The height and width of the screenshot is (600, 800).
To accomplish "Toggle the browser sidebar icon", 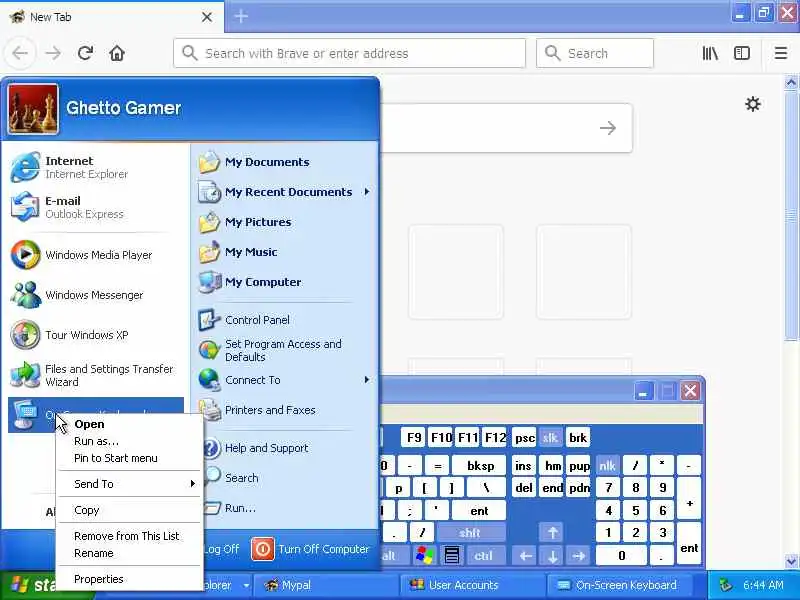I will tap(741, 53).
